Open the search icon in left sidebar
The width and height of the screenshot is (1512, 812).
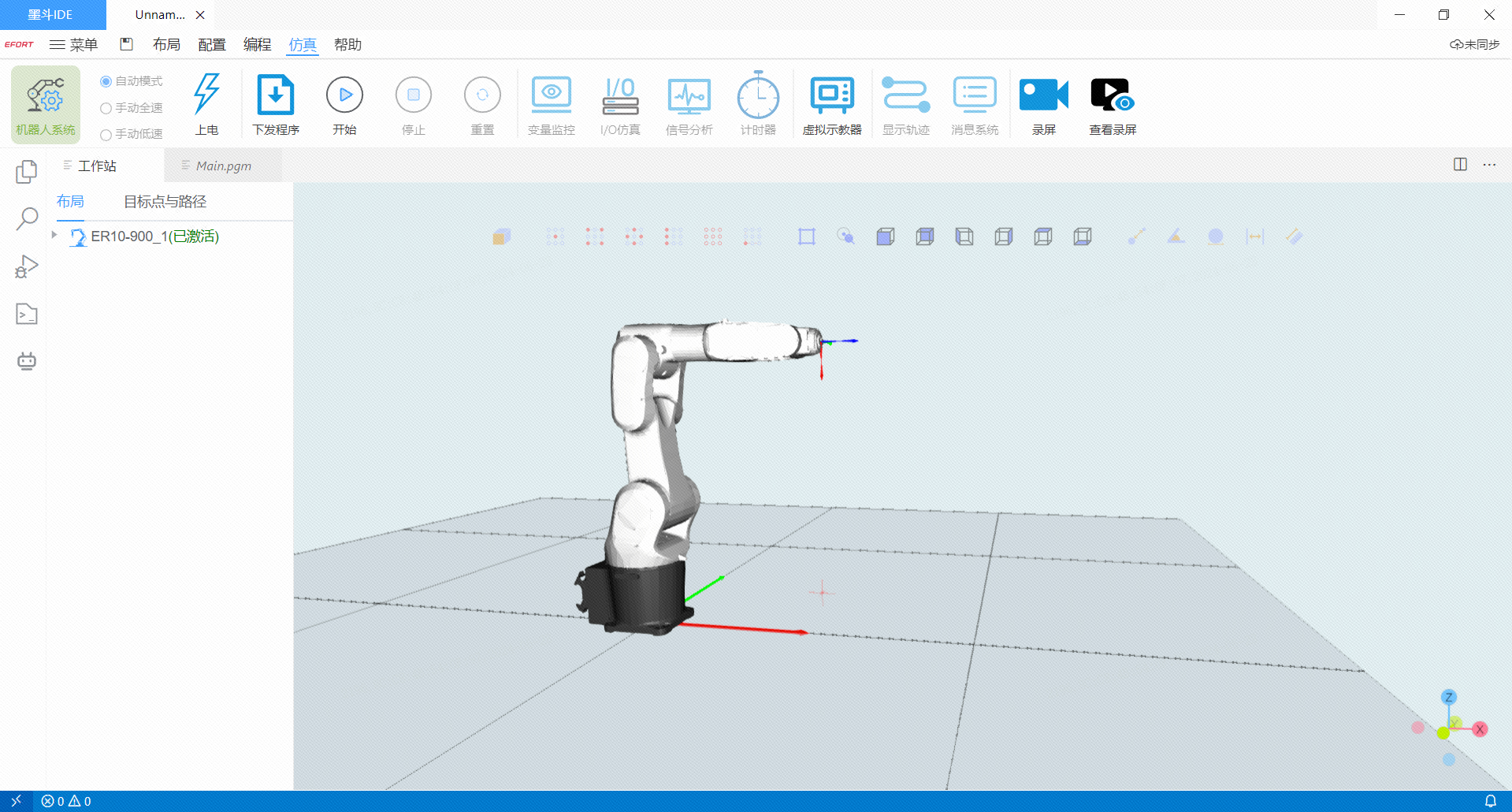pos(27,218)
